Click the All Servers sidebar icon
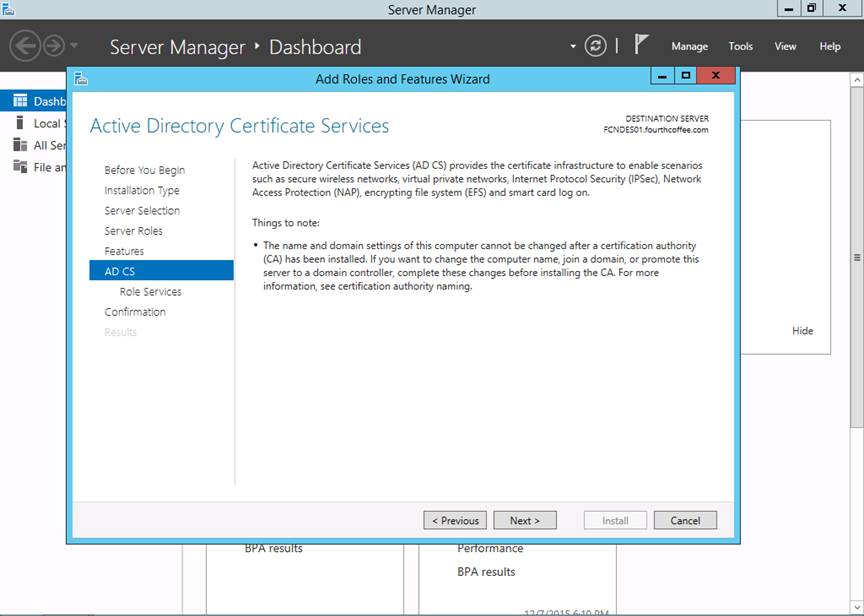This screenshot has width=864, height=616. pos(19,145)
